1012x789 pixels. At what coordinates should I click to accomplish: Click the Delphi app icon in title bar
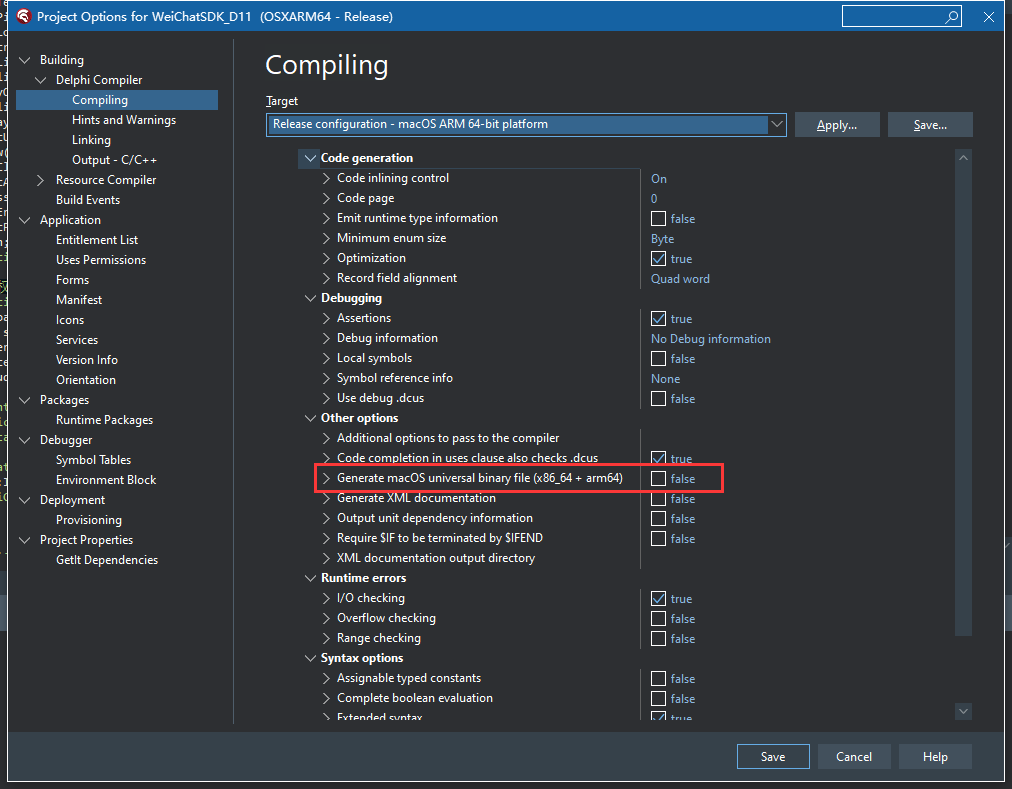23,16
